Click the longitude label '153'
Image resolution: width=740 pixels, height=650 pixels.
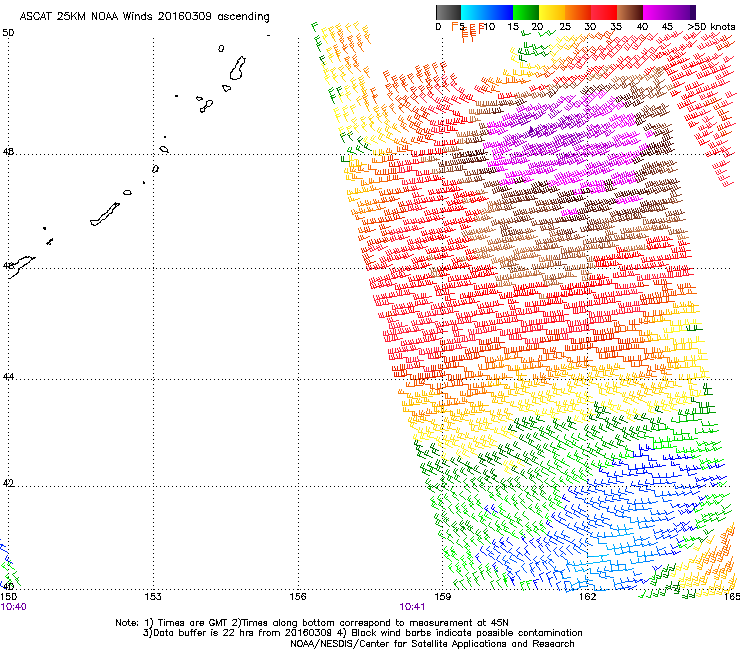click(x=153, y=597)
